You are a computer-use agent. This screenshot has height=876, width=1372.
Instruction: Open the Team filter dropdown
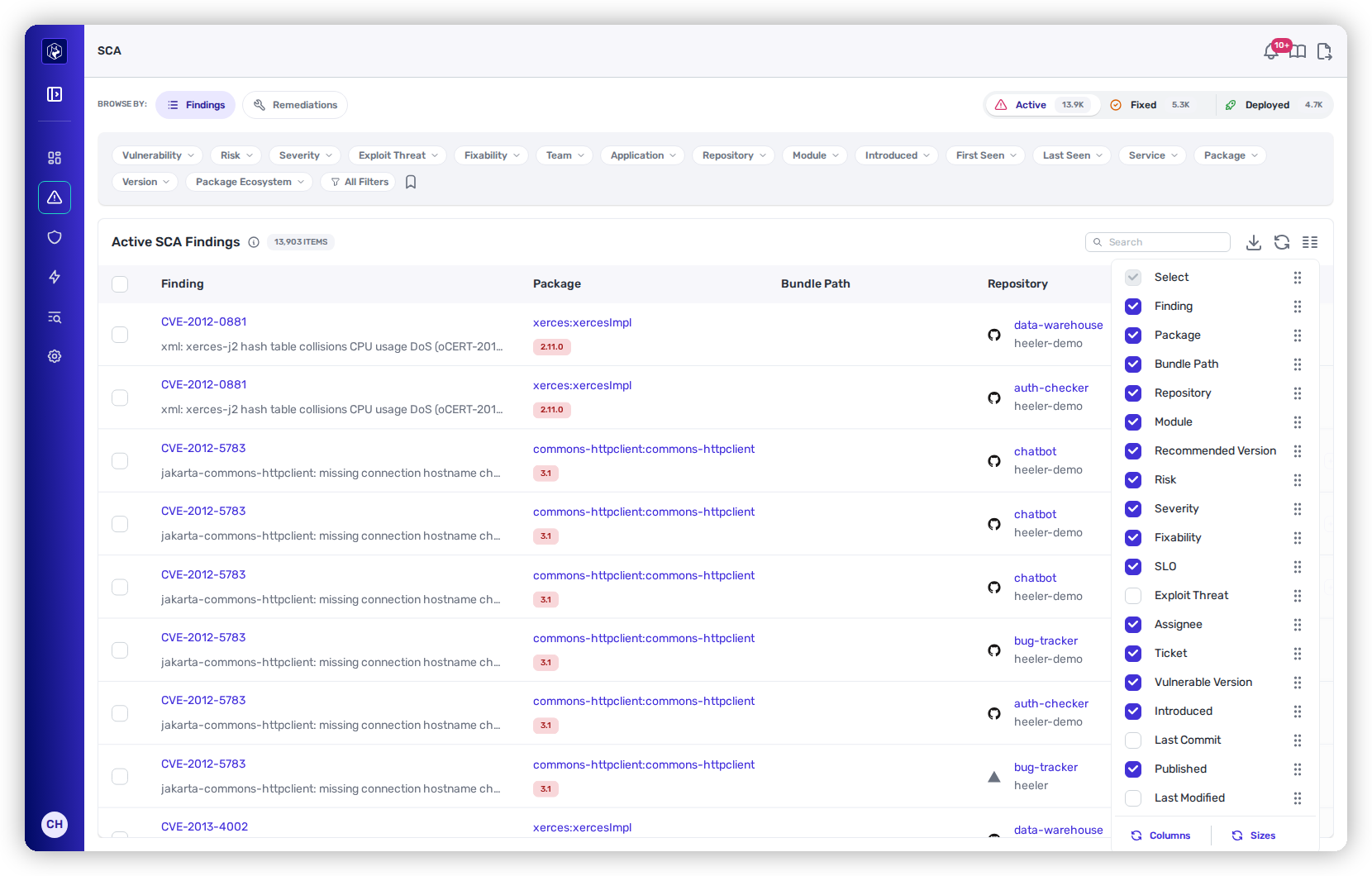(565, 155)
